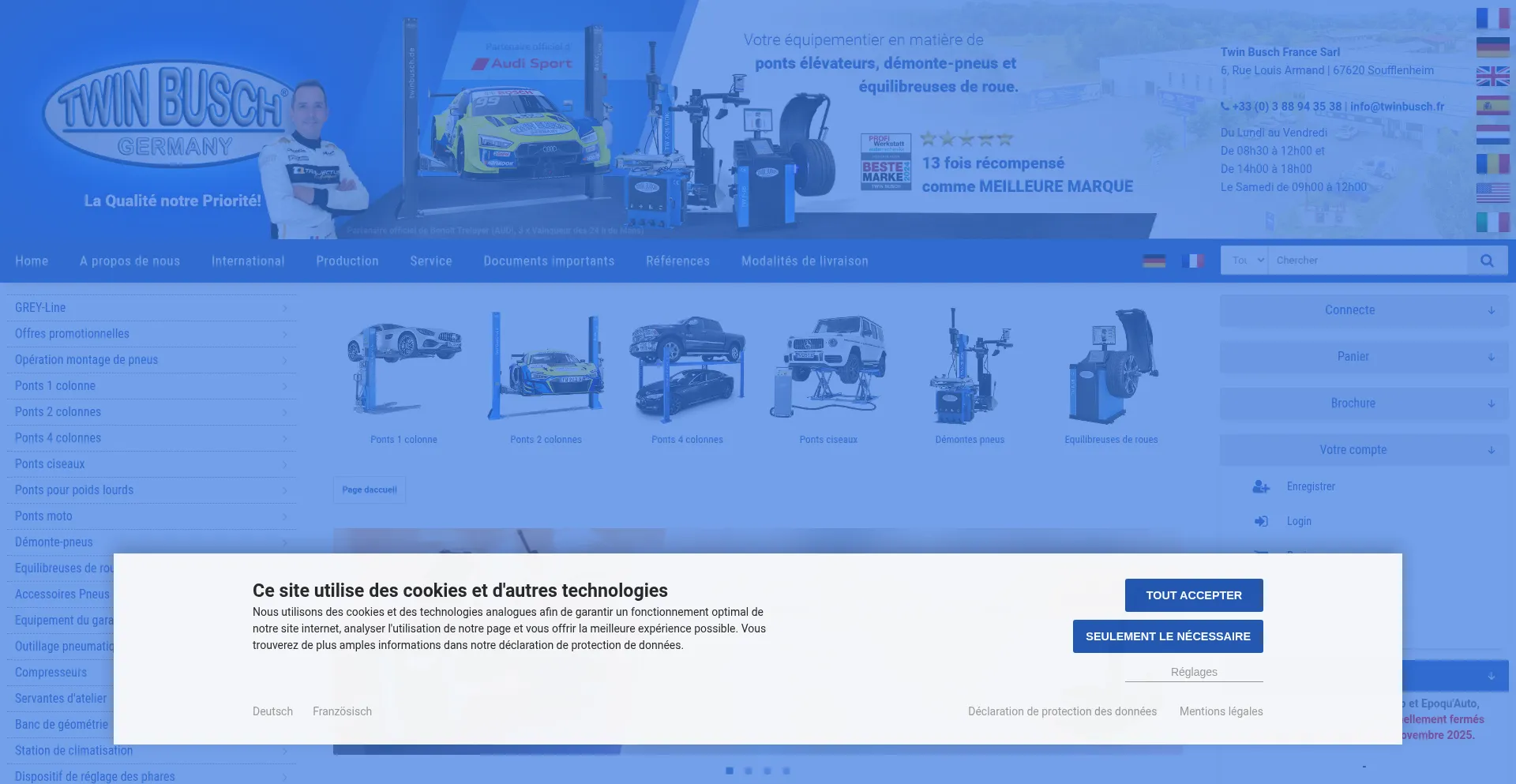Click into the Chercher search field

click(1366, 261)
